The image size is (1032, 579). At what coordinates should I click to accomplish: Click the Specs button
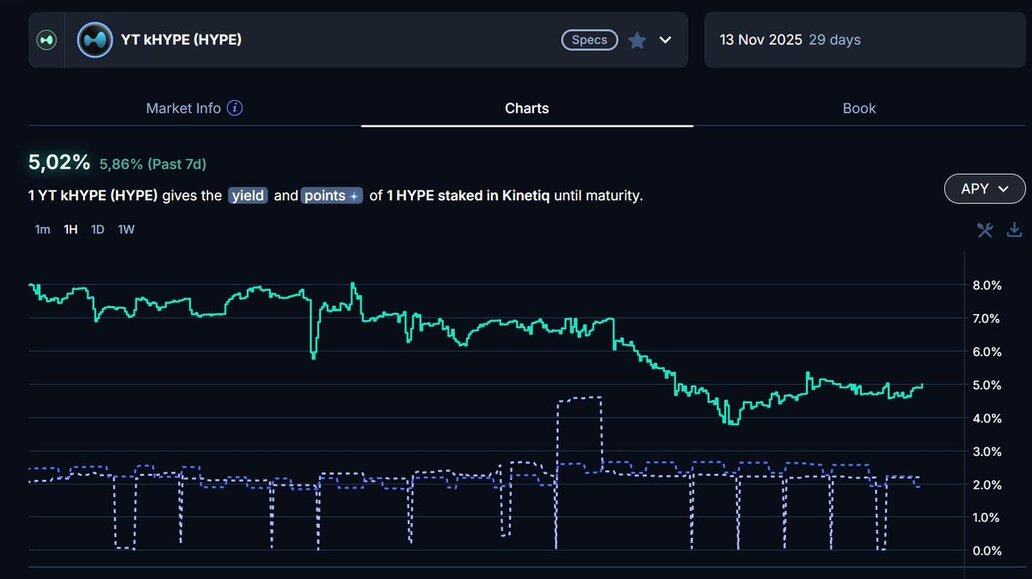pyautogui.click(x=589, y=40)
